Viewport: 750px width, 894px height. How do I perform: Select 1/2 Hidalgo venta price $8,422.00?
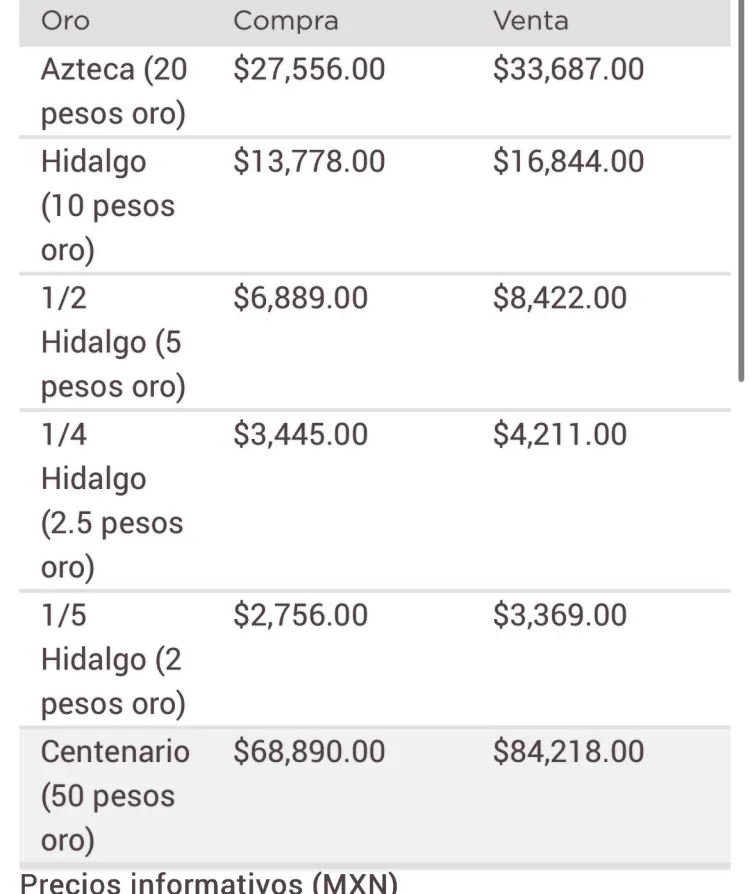[560, 298]
